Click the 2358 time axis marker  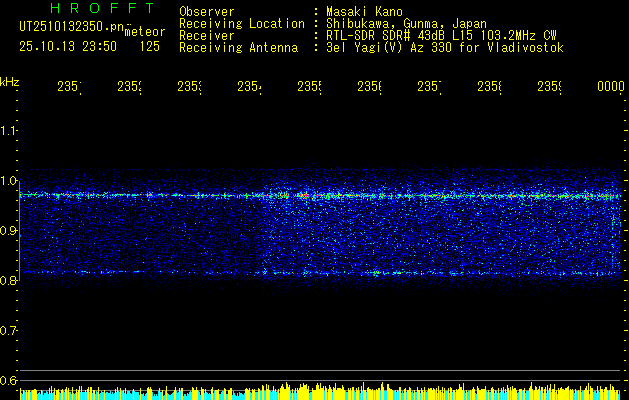click(x=489, y=87)
